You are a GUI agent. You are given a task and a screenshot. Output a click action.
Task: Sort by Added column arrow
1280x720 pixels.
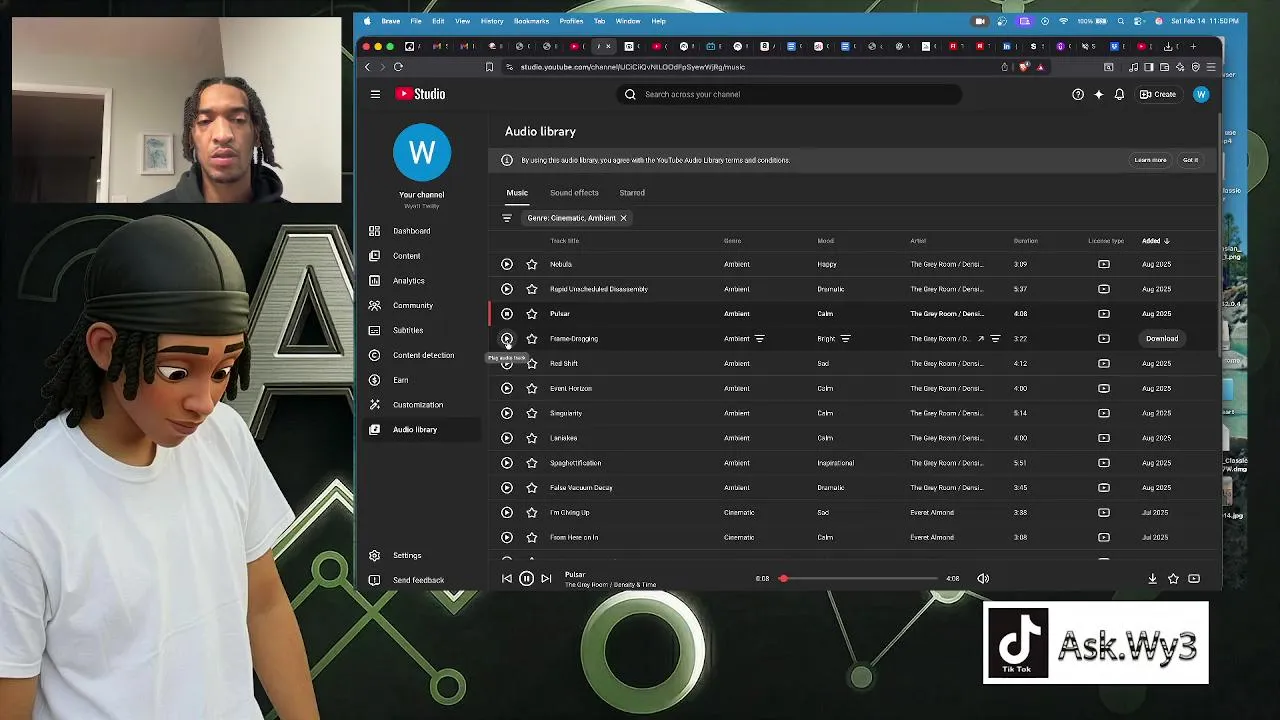tap(1167, 241)
